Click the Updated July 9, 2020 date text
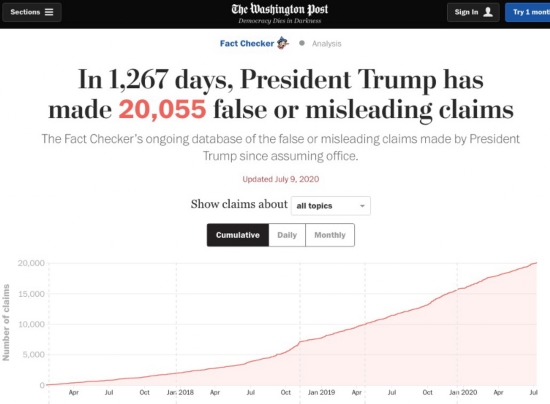 tap(281, 179)
